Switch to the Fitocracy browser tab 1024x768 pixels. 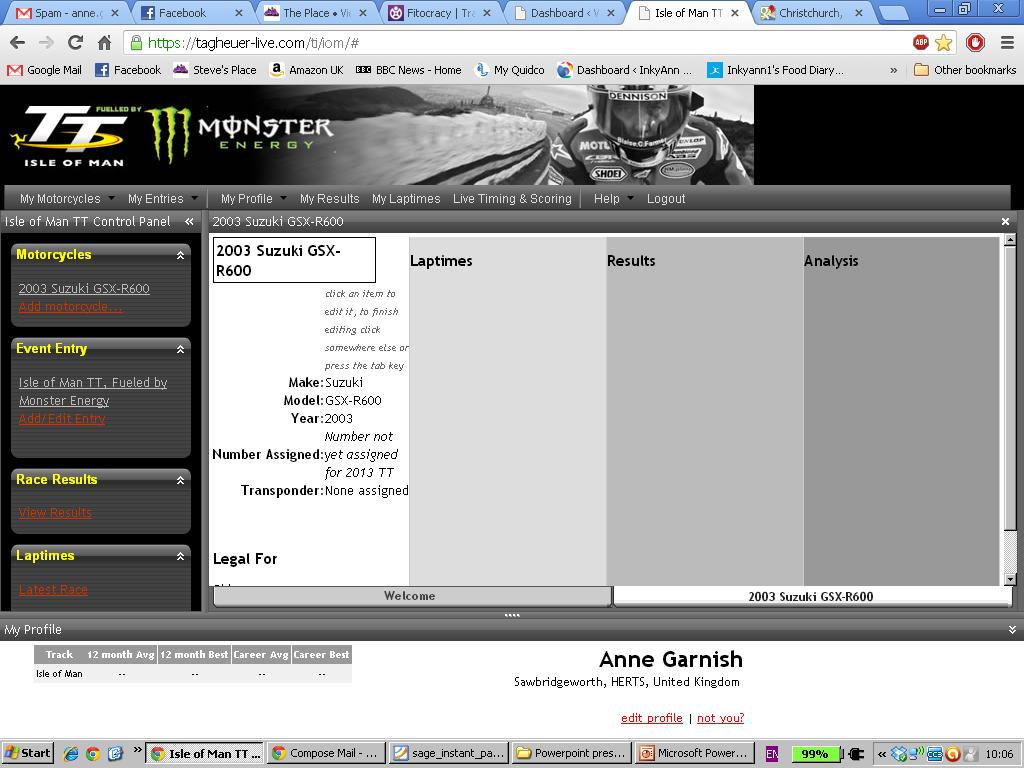(x=439, y=13)
